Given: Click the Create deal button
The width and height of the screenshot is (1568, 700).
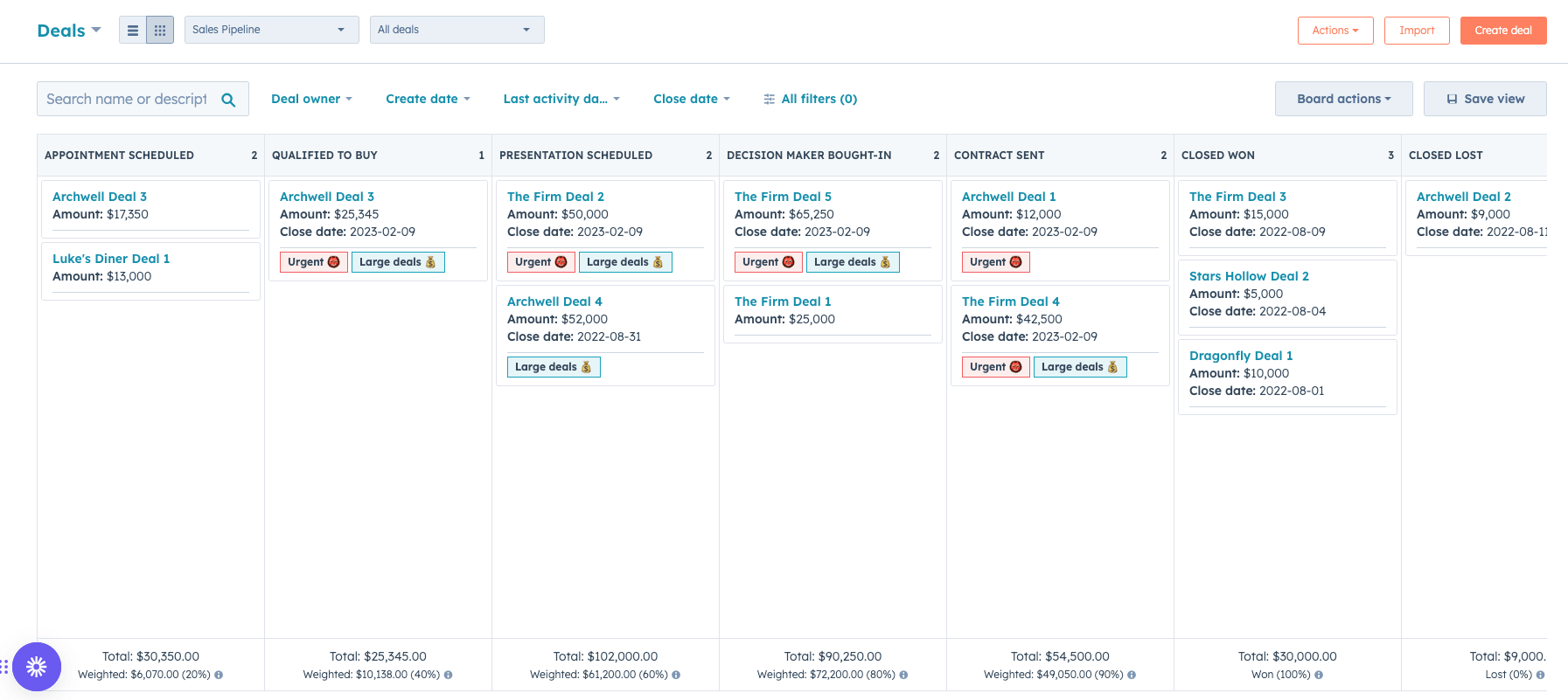Looking at the screenshot, I should tap(1502, 31).
